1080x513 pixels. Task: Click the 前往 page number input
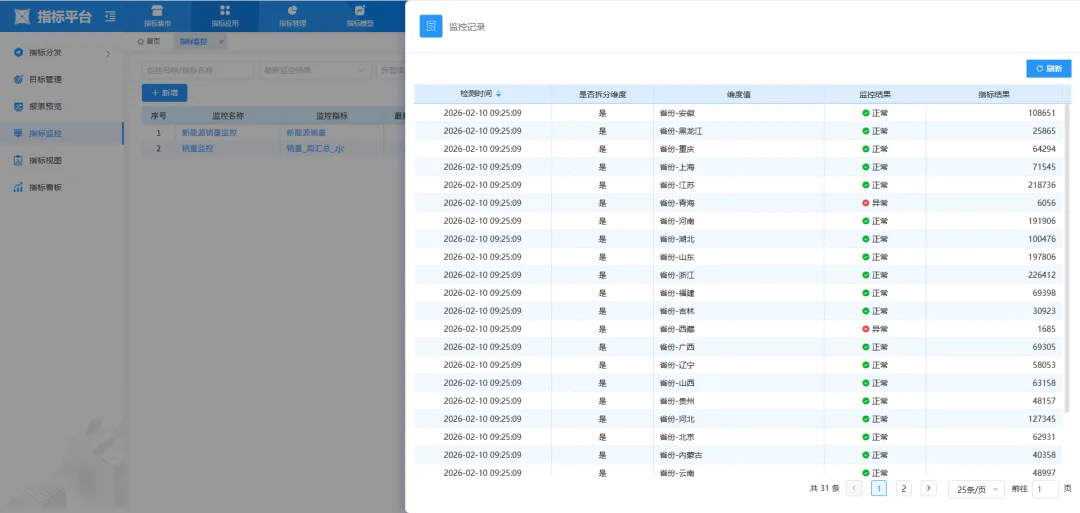(x=1044, y=489)
